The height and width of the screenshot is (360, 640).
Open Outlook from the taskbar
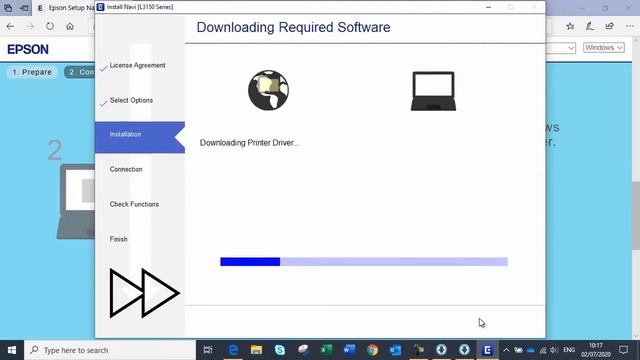[395, 350]
